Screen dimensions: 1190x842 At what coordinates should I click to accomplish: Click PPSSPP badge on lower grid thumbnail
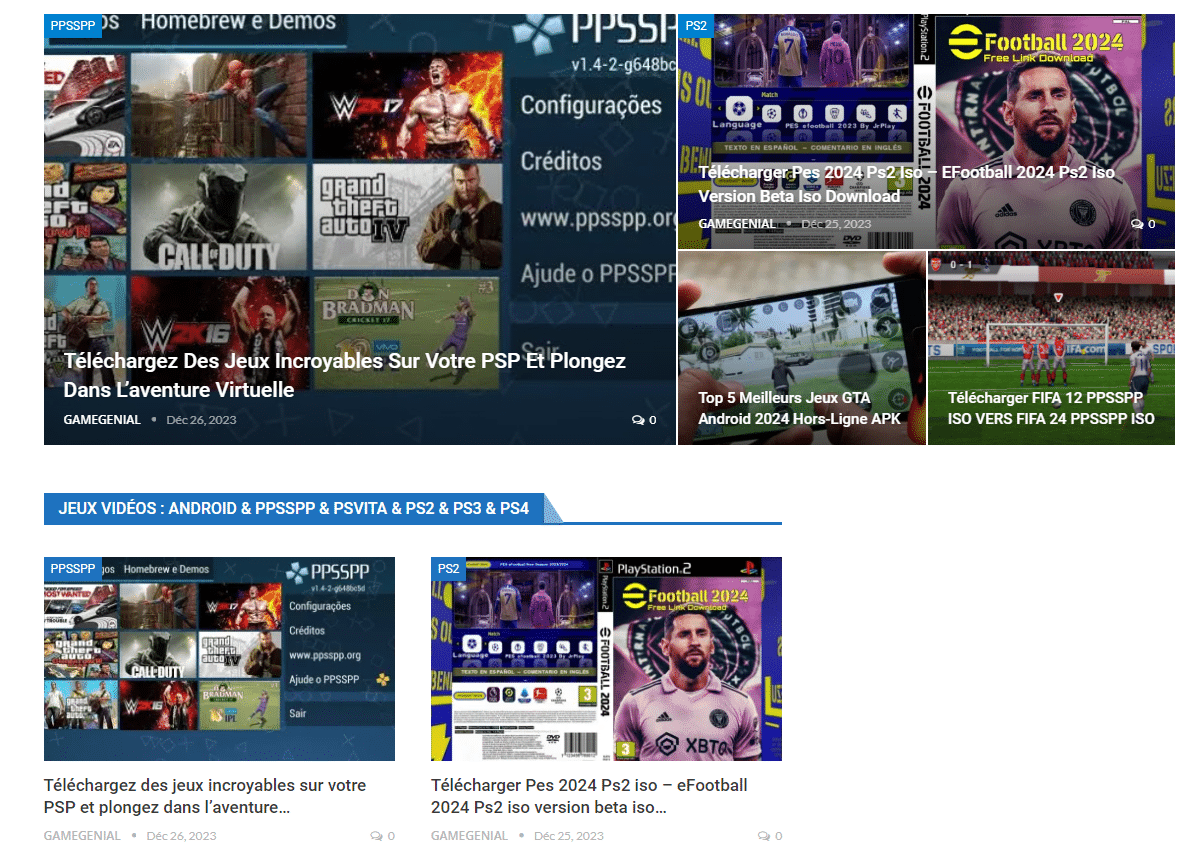73,569
